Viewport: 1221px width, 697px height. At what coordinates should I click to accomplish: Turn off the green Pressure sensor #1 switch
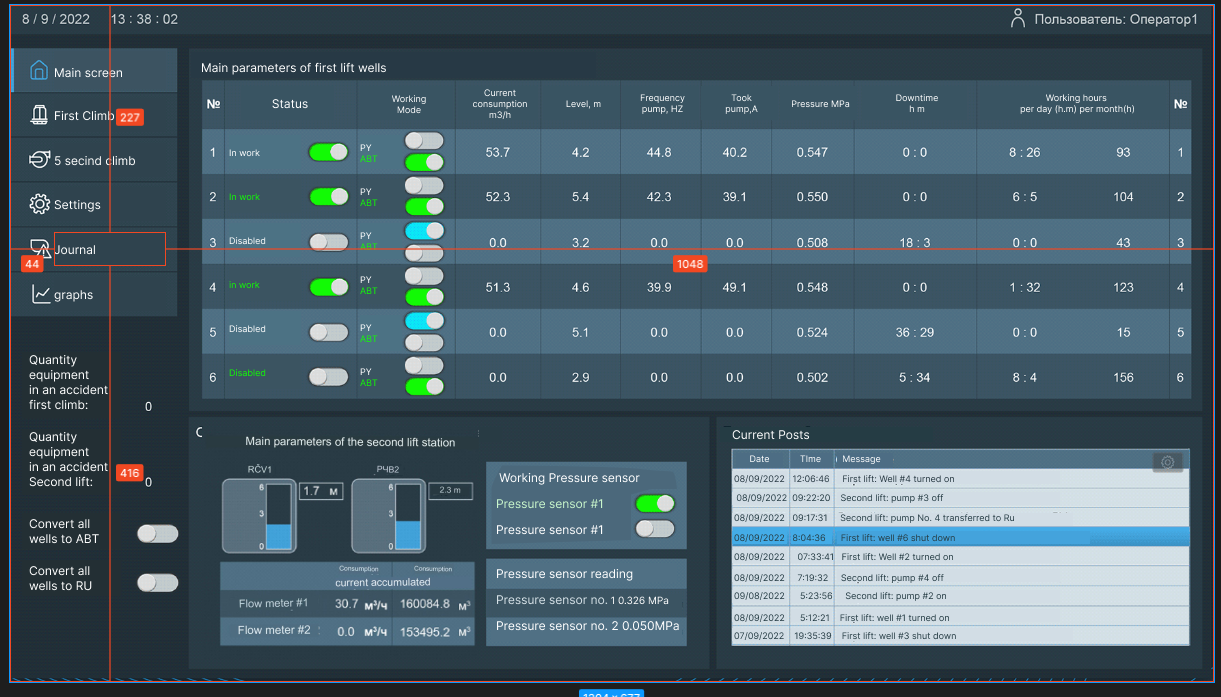654,503
